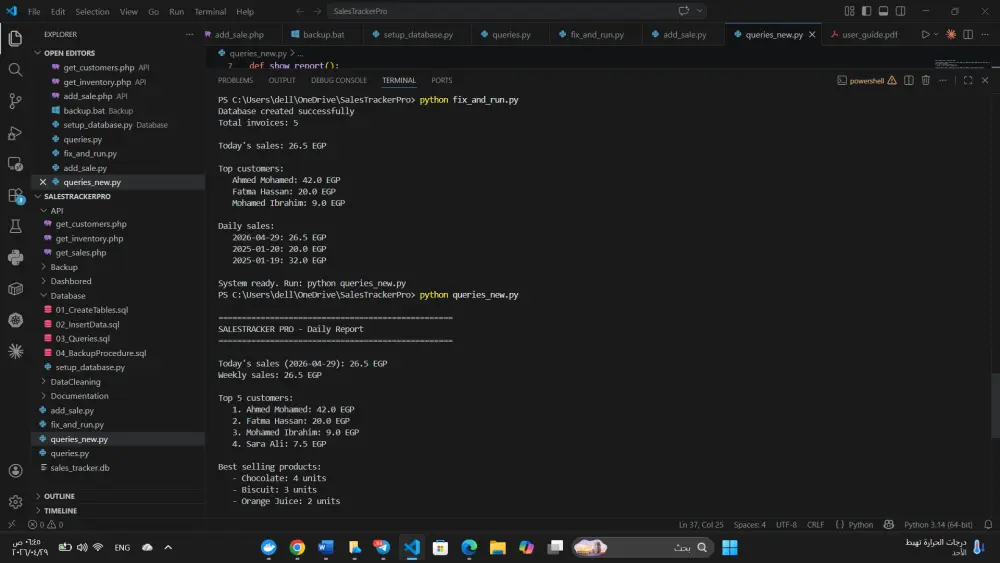Go to line via Ln 37, Col 25
Image resolution: width=1000 pixels, height=563 pixels.
(701, 525)
